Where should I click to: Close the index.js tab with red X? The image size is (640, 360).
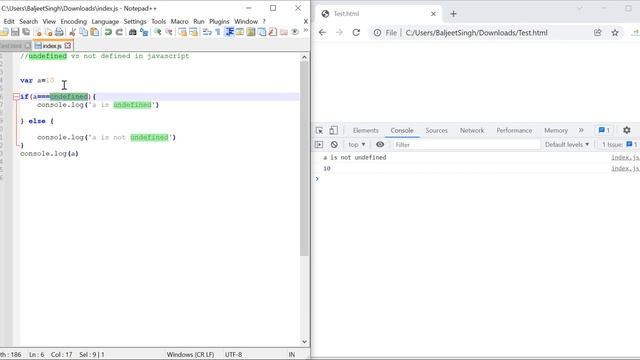click(x=68, y=46)
